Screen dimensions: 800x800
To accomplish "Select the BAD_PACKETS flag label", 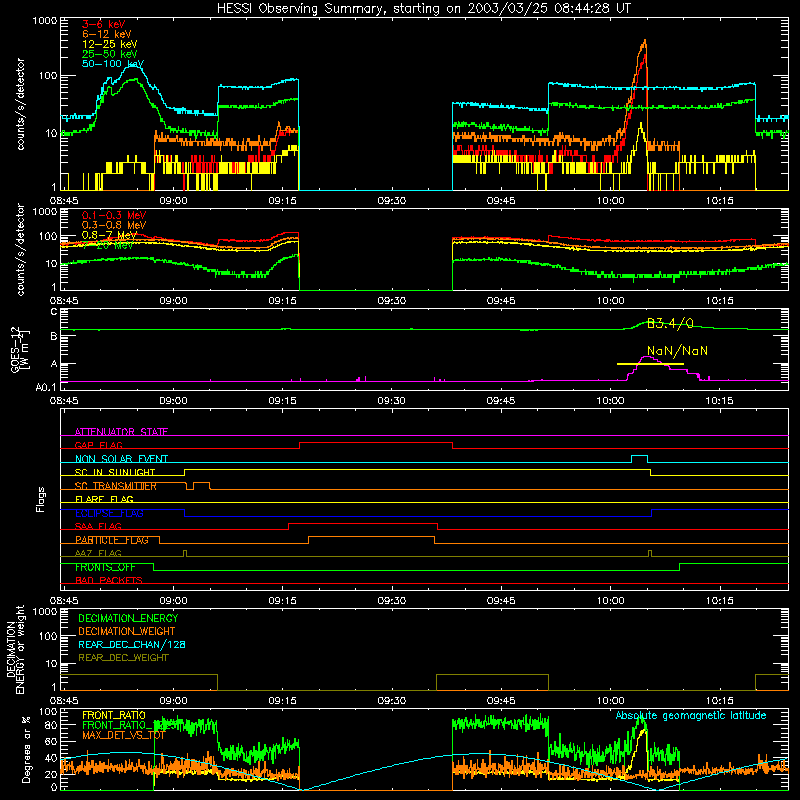I will [x=109, y=580].
